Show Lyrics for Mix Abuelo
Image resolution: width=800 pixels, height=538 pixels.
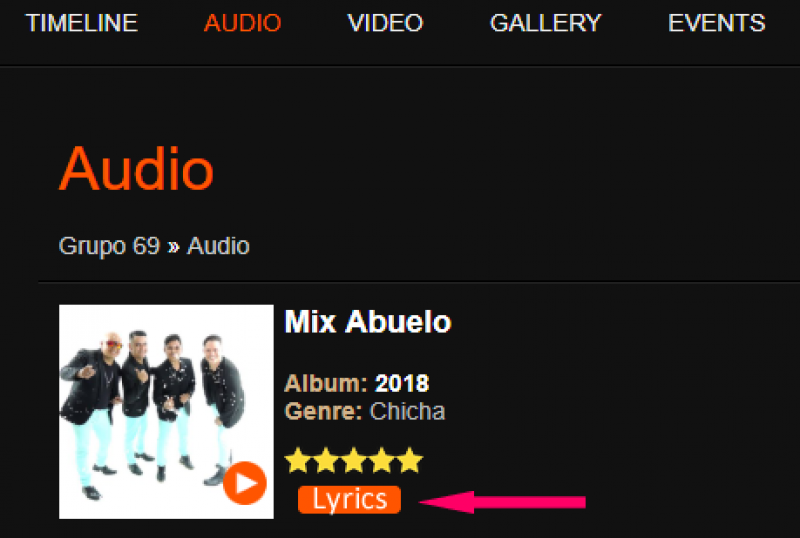tap(349, 499)
